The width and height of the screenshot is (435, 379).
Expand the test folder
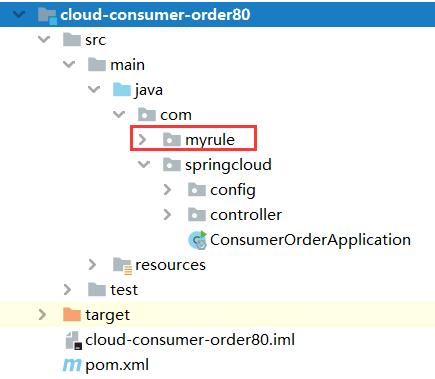click(x=67, y=290)
